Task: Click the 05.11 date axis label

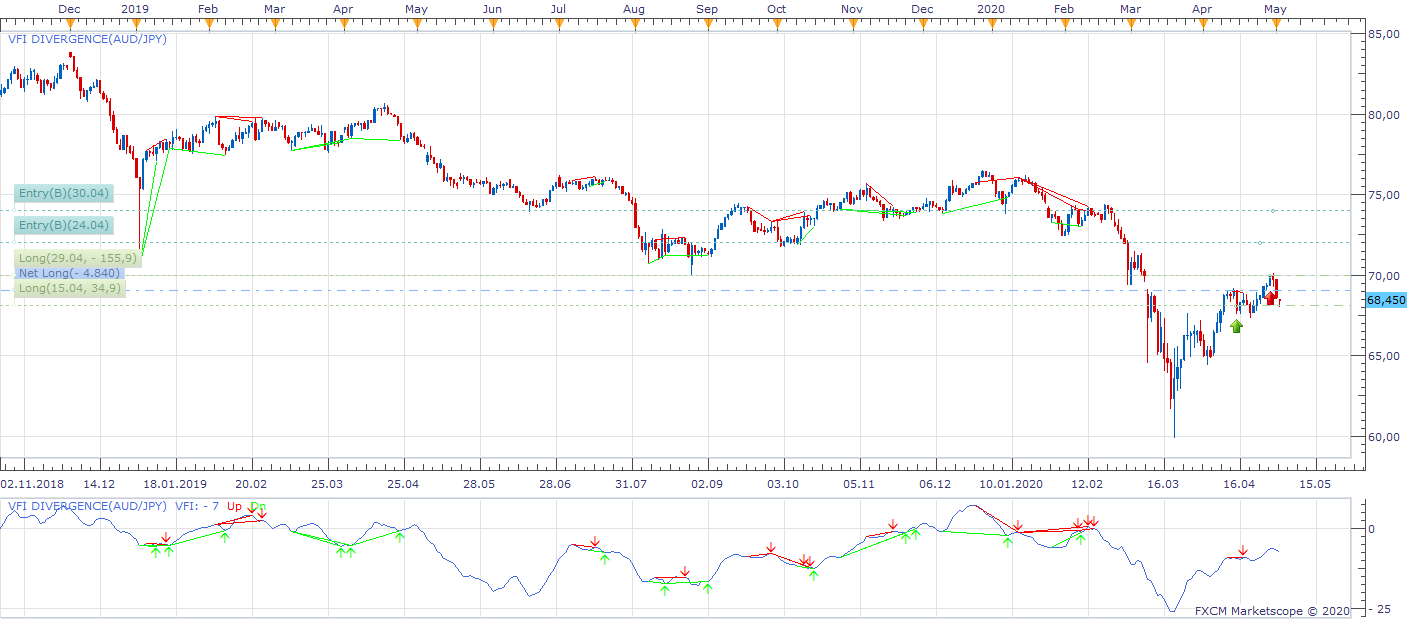Action: (859, 484)
